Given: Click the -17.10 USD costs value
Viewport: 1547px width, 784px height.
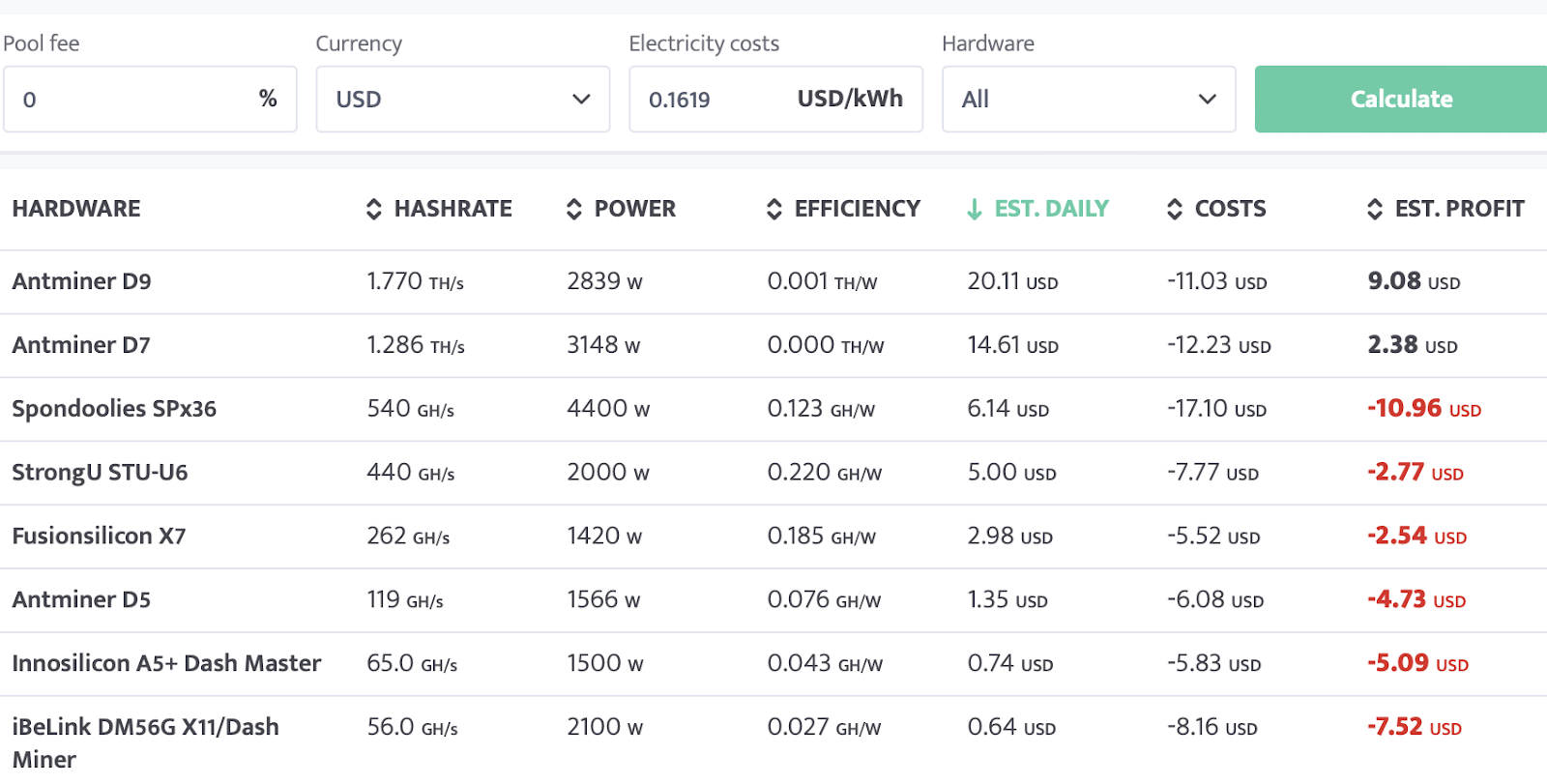Looking at the screenshot, I should 1217,409.
